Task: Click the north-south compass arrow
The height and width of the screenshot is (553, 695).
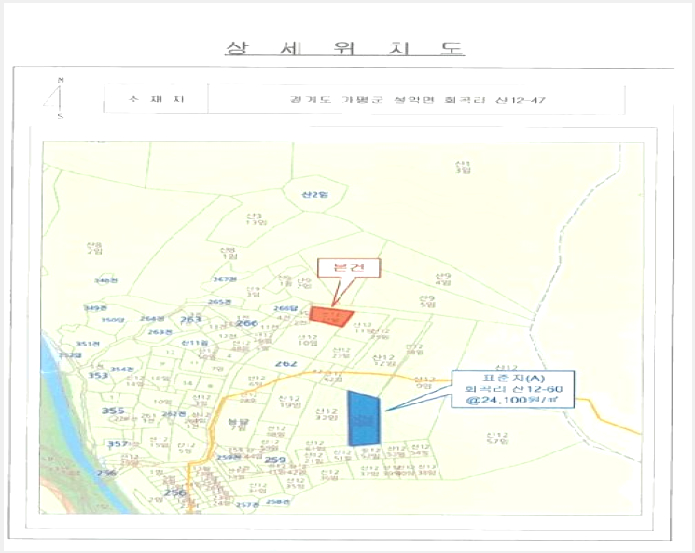Action: pos(55,98)
